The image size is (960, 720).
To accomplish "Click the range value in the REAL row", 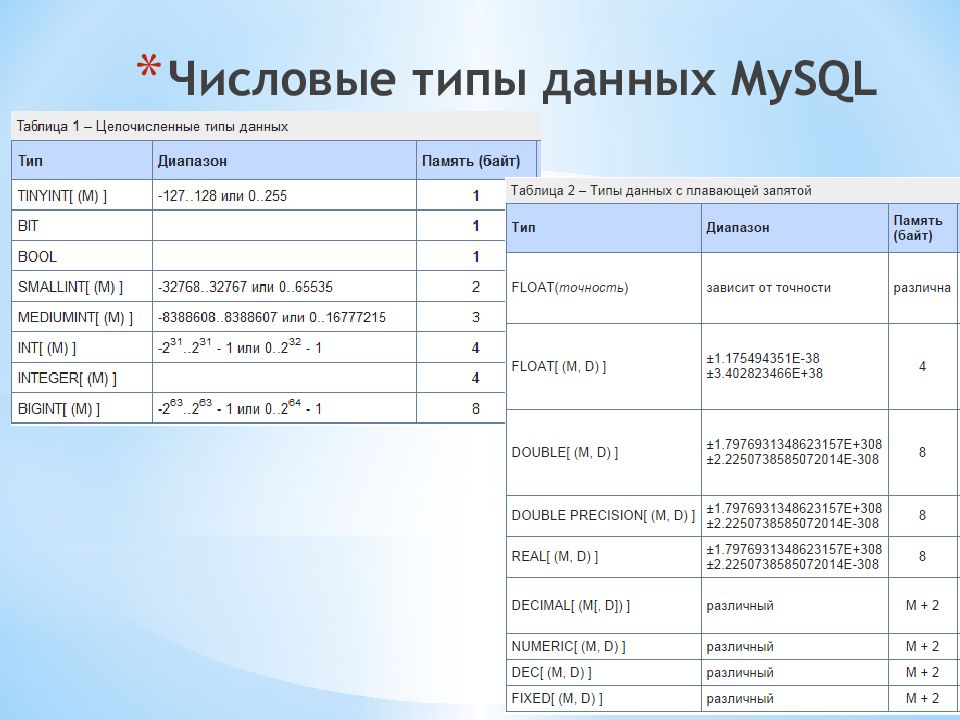I will click(794, 556).
